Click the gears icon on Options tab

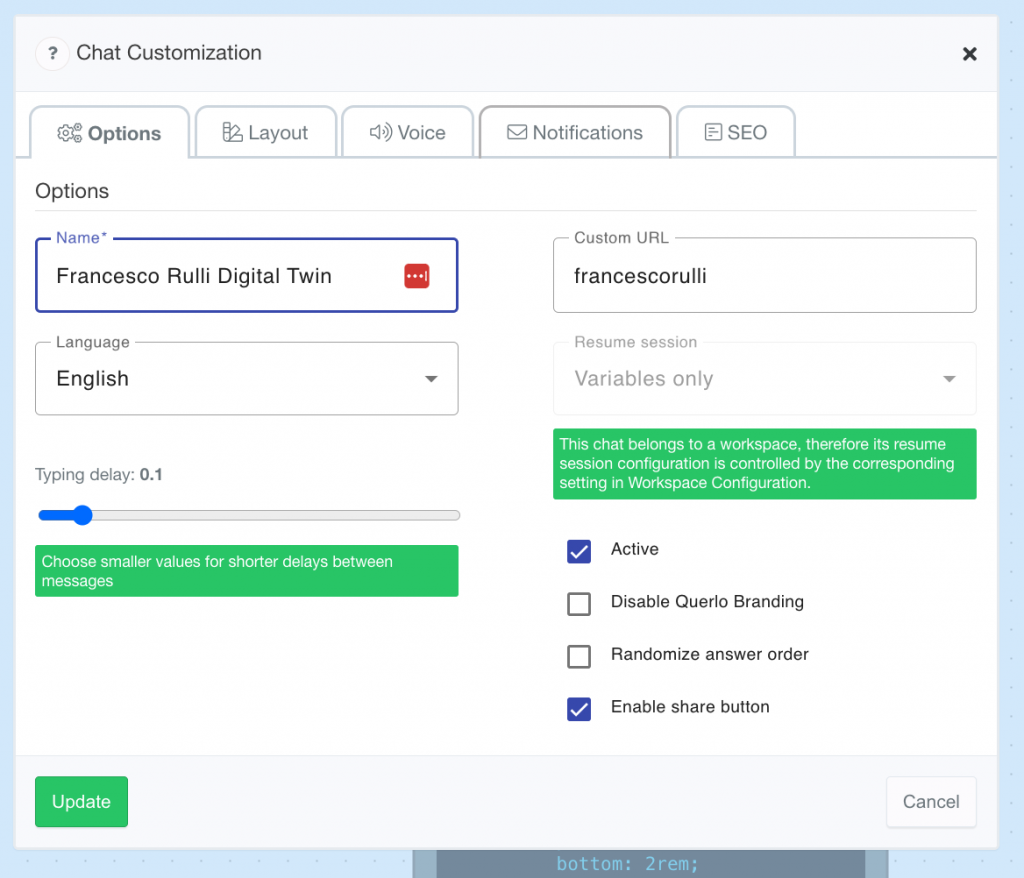[x=69, y=133]
